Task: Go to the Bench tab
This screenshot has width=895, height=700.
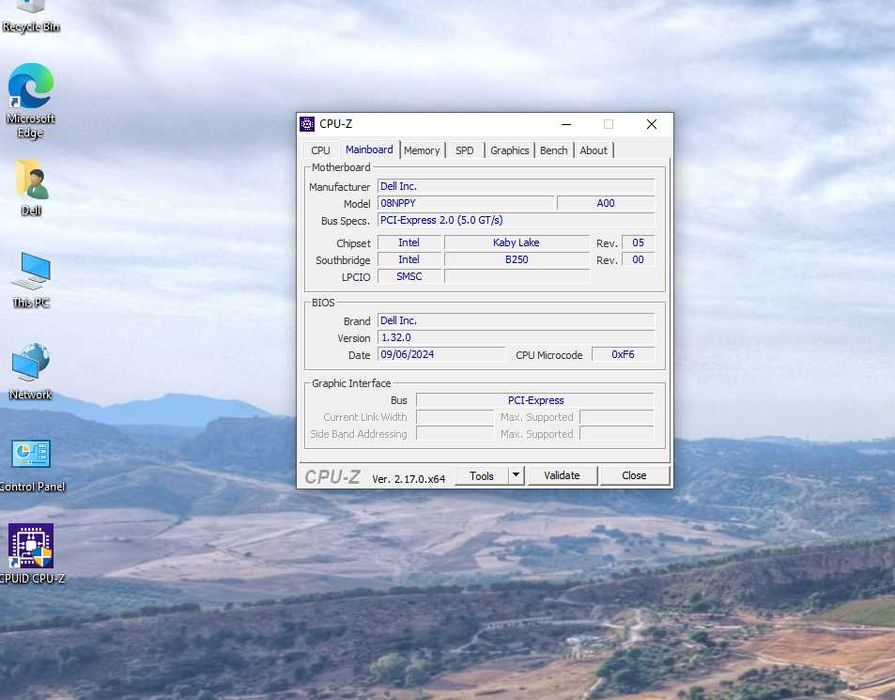Action: tap(554, 150)
